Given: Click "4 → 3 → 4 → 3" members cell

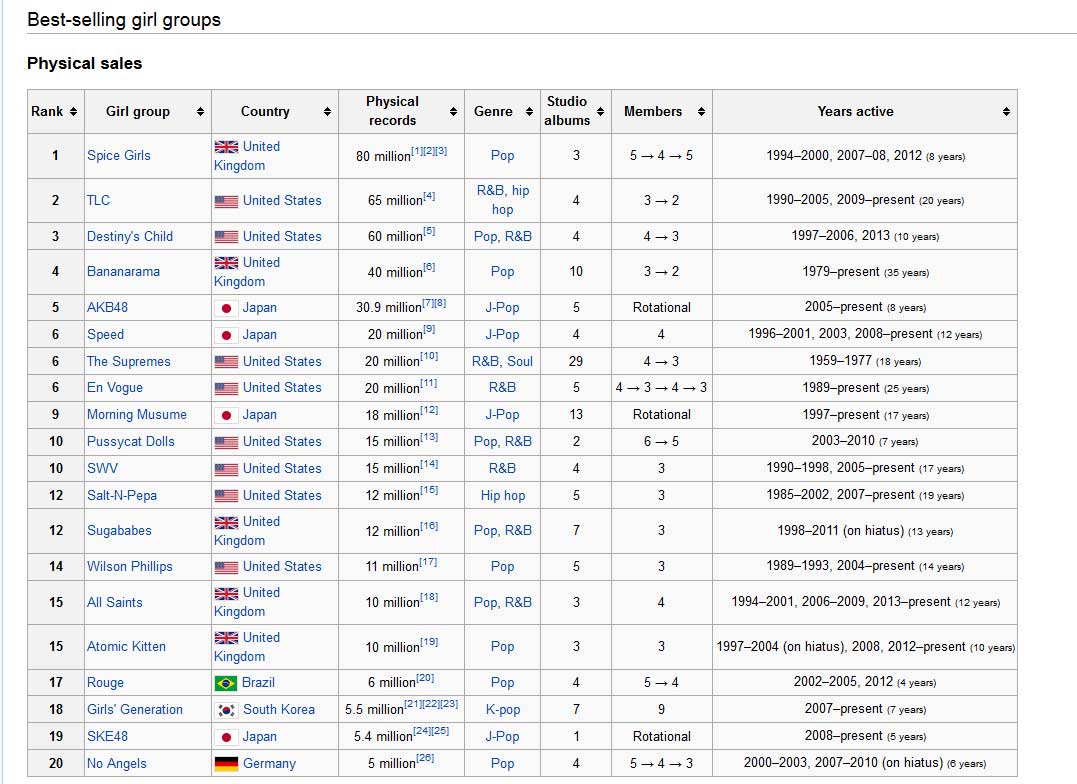Looking at the screenshot, I should click(661, 388).
